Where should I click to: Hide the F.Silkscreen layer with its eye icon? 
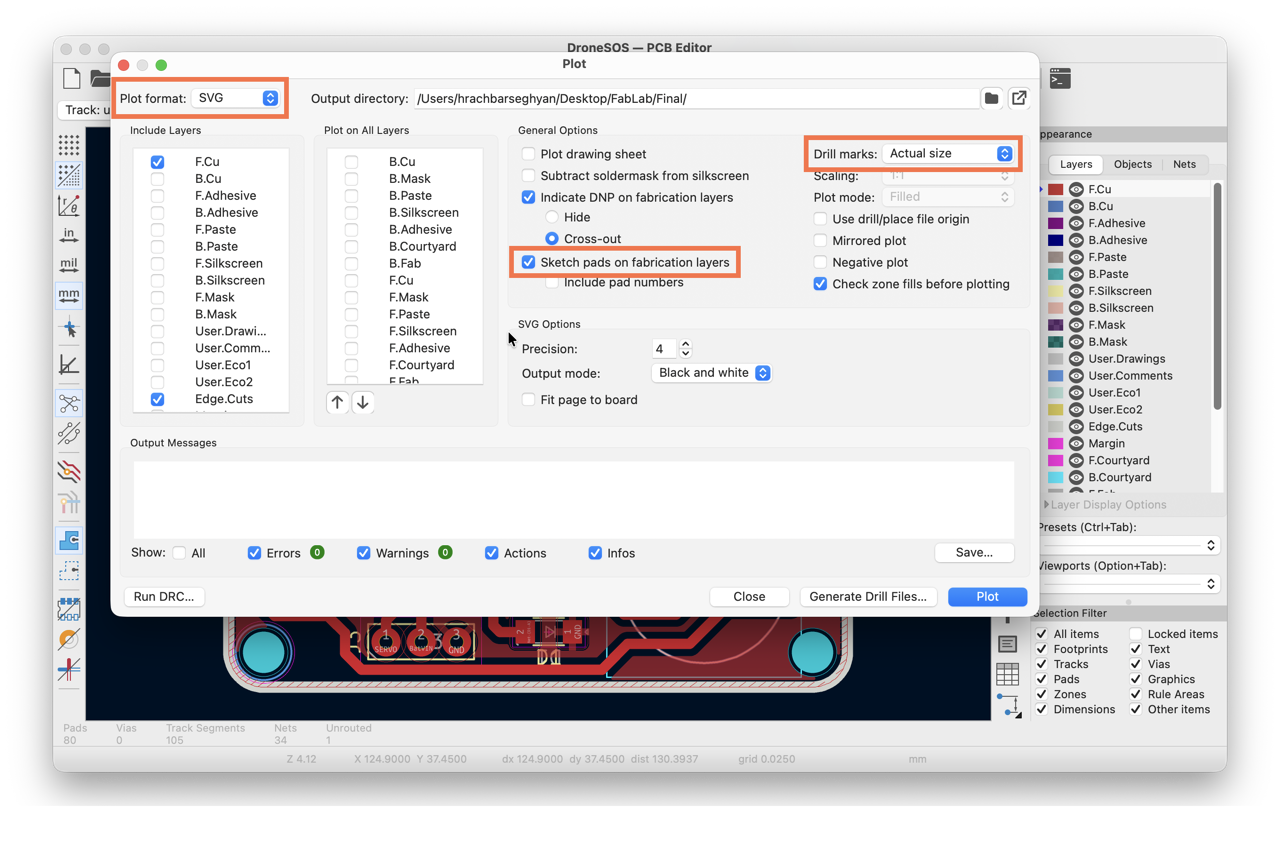tap(1077, 291)
